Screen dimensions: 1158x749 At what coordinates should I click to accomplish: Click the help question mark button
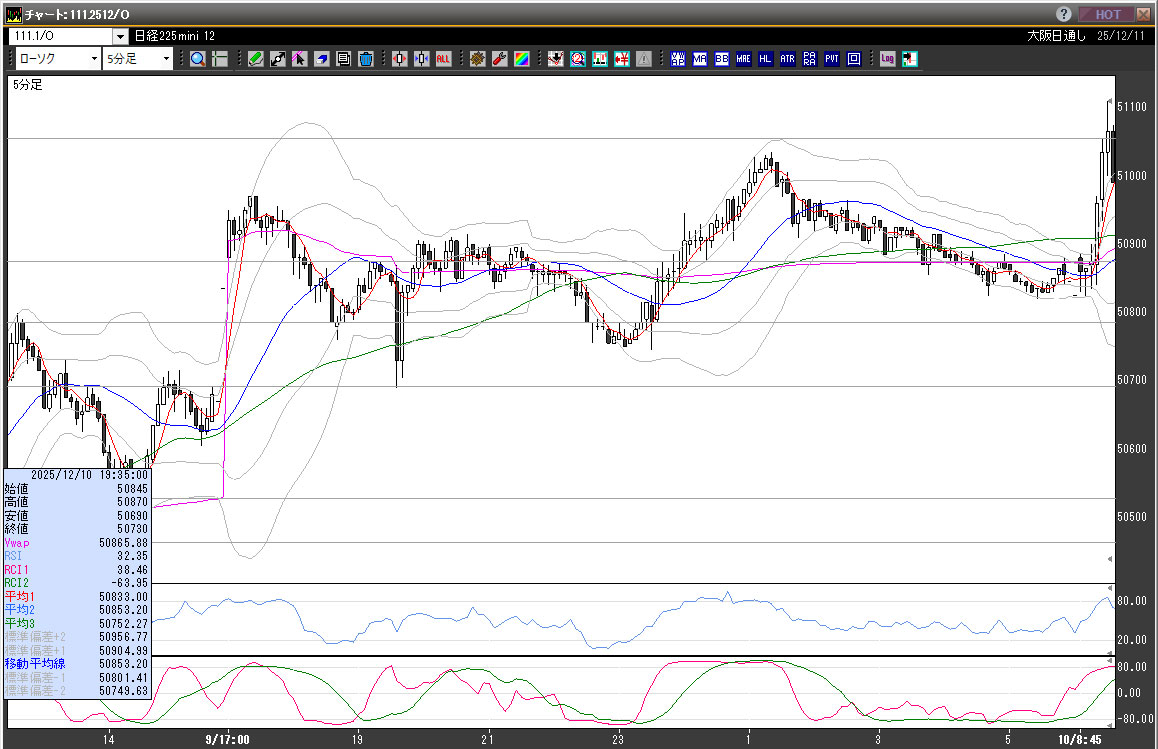[x=1064, y=14]
